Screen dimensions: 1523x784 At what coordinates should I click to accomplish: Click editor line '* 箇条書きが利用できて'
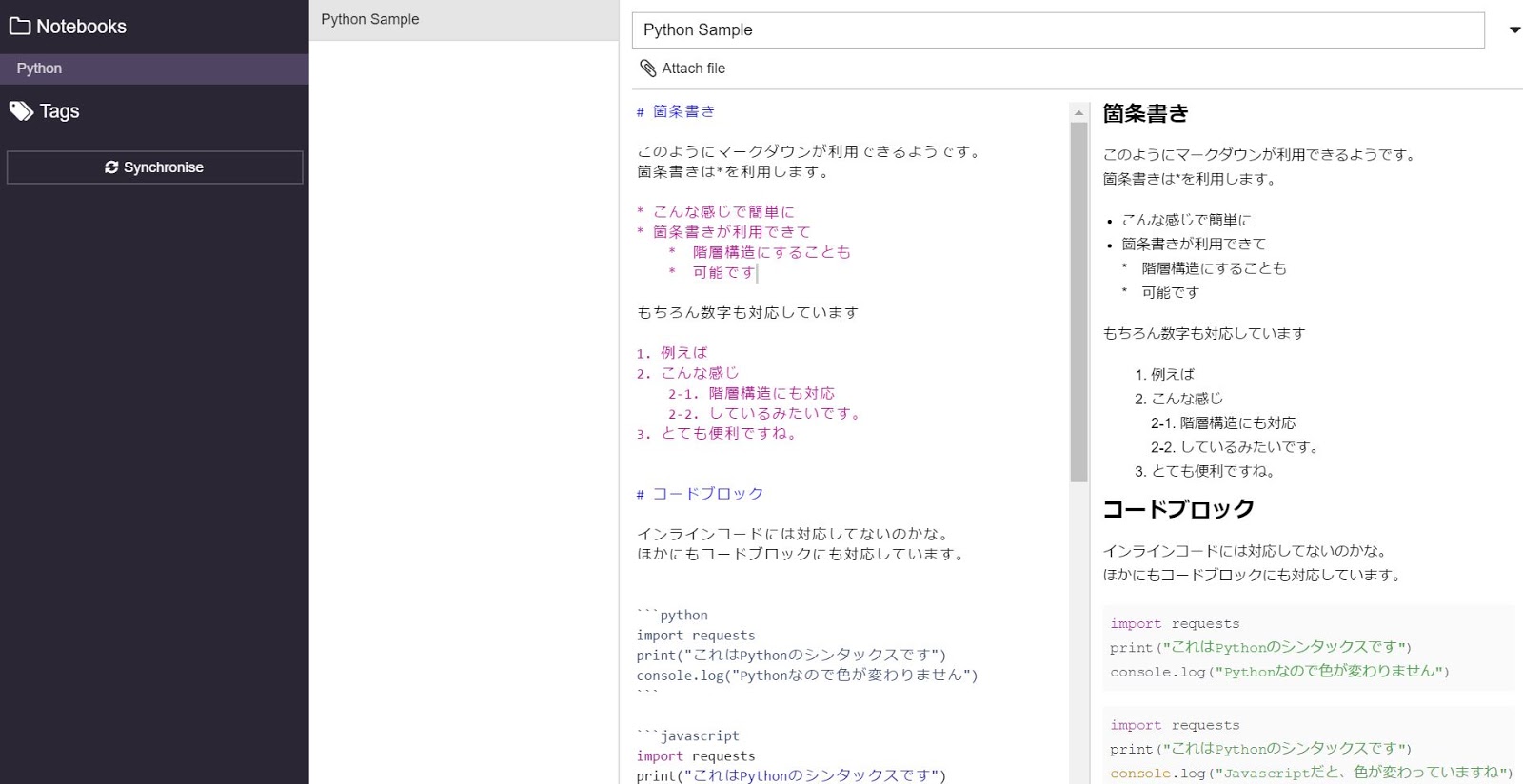[x=723, y=232]
